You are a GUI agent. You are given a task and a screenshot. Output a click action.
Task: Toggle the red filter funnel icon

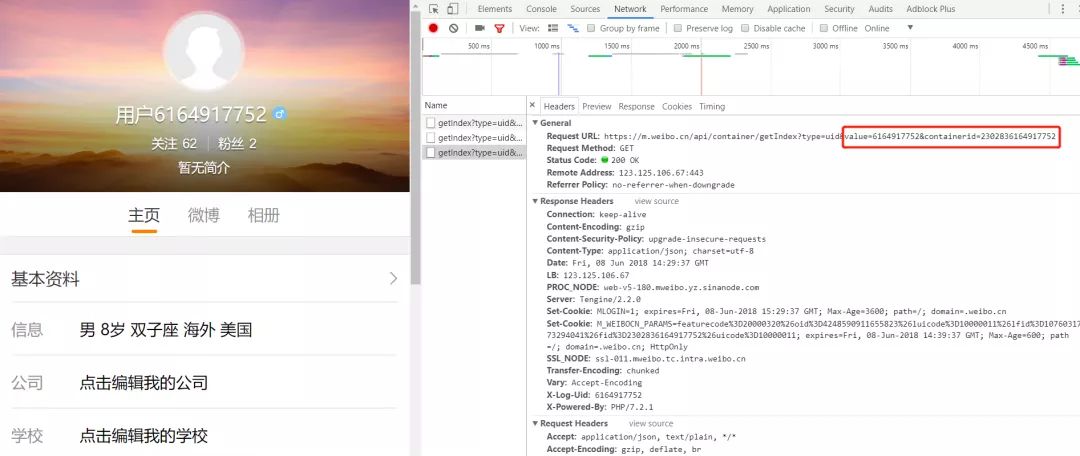click(499, 28)
